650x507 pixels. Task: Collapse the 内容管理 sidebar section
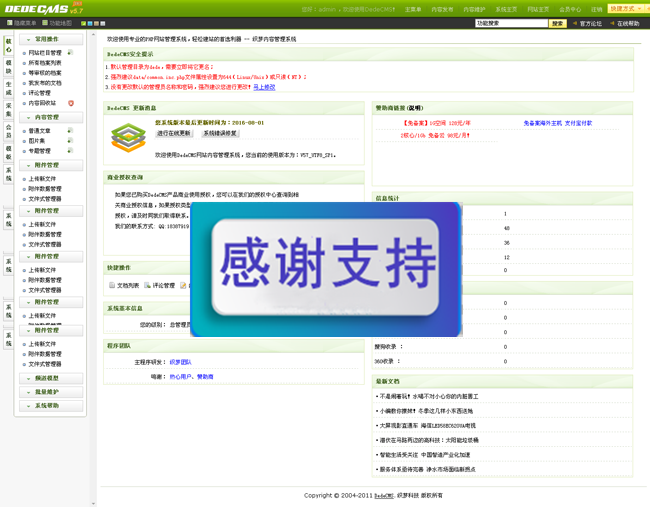(x=51, y=117)
